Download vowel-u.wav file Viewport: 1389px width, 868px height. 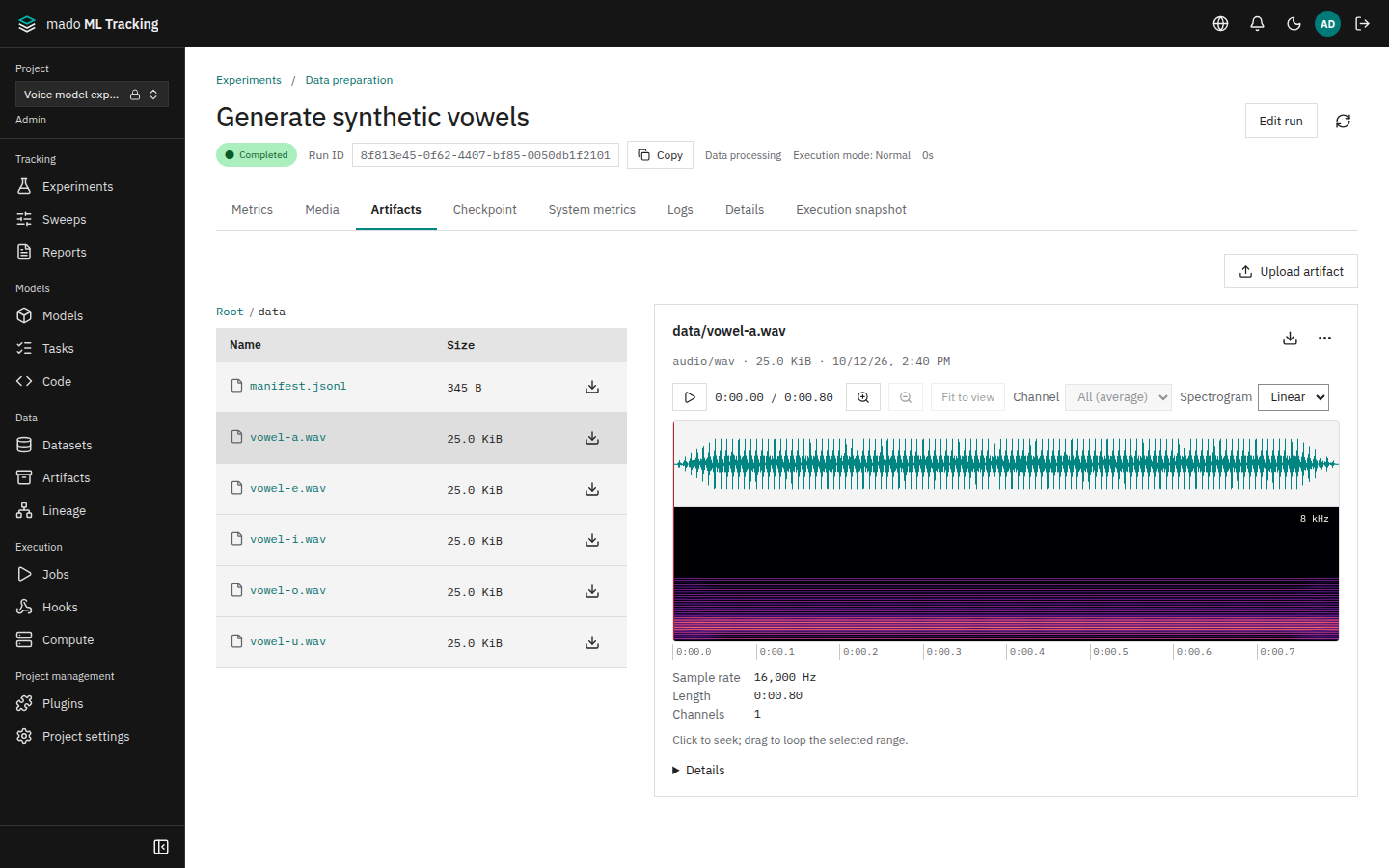pyautogui.click(x=592, y=642)
